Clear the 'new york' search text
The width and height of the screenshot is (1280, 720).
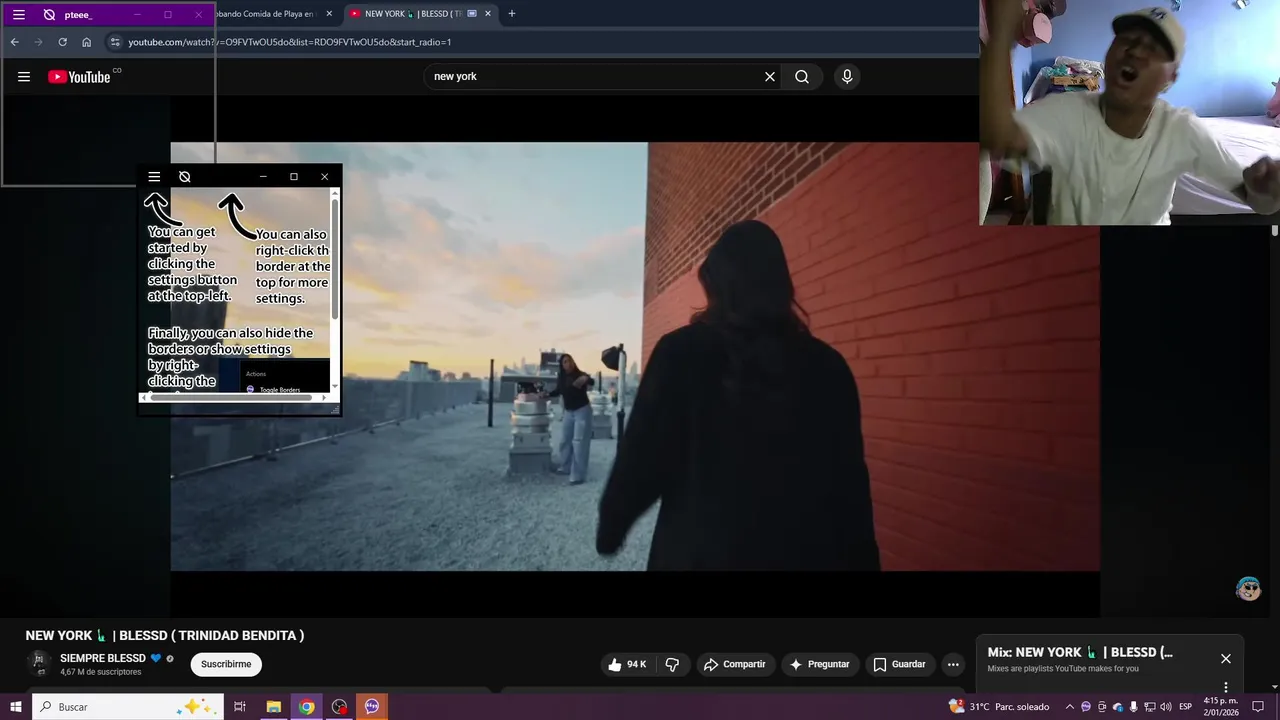770,77
